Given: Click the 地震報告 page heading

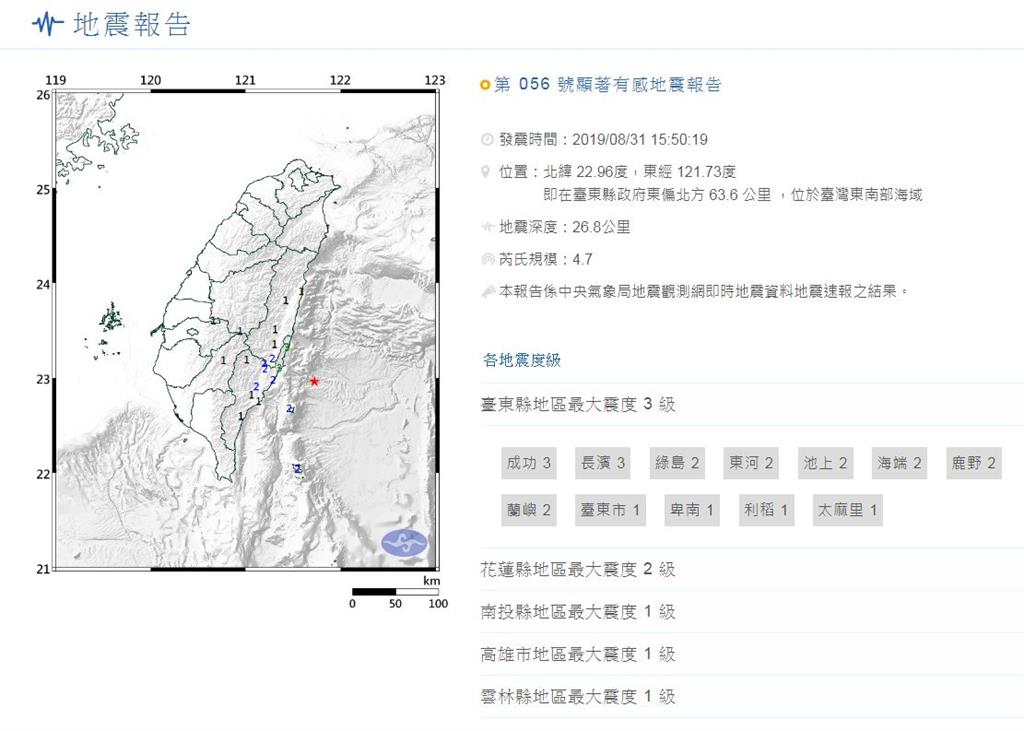Looking at the screenshot, I should tap(131, 25).
